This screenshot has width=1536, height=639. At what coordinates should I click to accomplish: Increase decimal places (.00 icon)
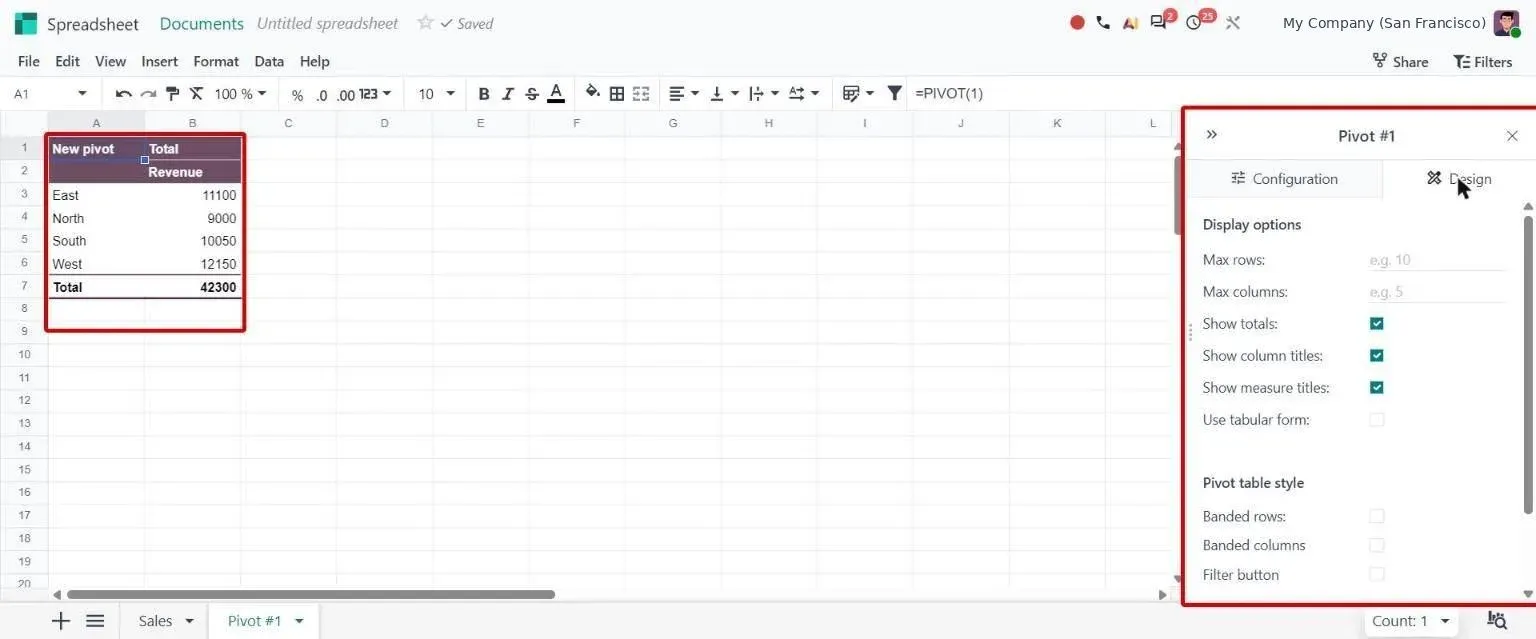pos(346,95)
